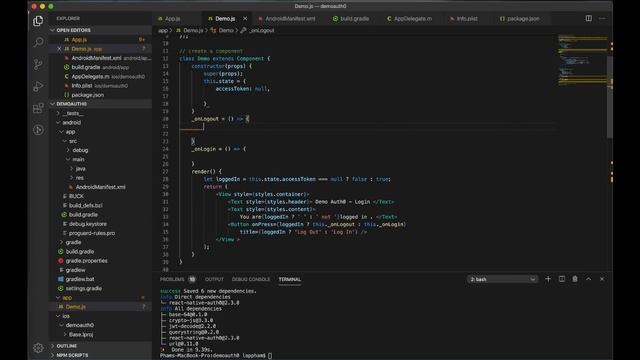Click the code minimap overview
Screen dimensions: 640x360
pos(583,60)
